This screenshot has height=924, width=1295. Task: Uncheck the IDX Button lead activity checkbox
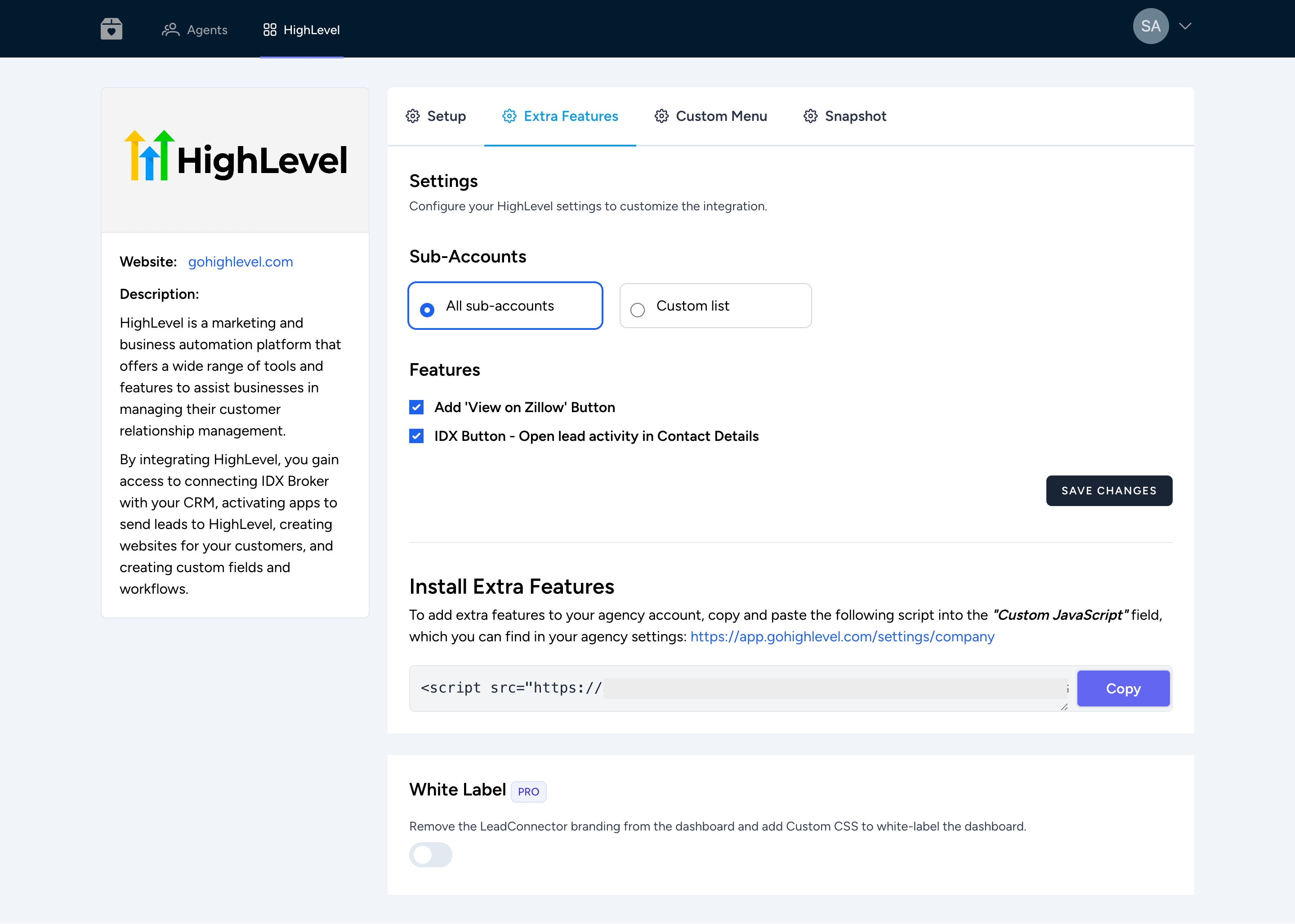pyautogui.click(x=416, y=436)
